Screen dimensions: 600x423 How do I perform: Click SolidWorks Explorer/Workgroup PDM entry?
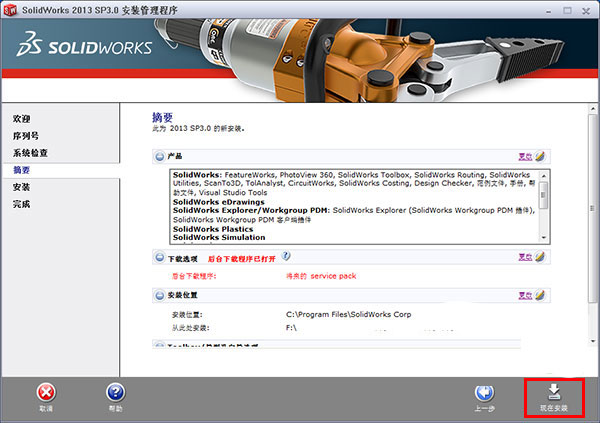250,210
